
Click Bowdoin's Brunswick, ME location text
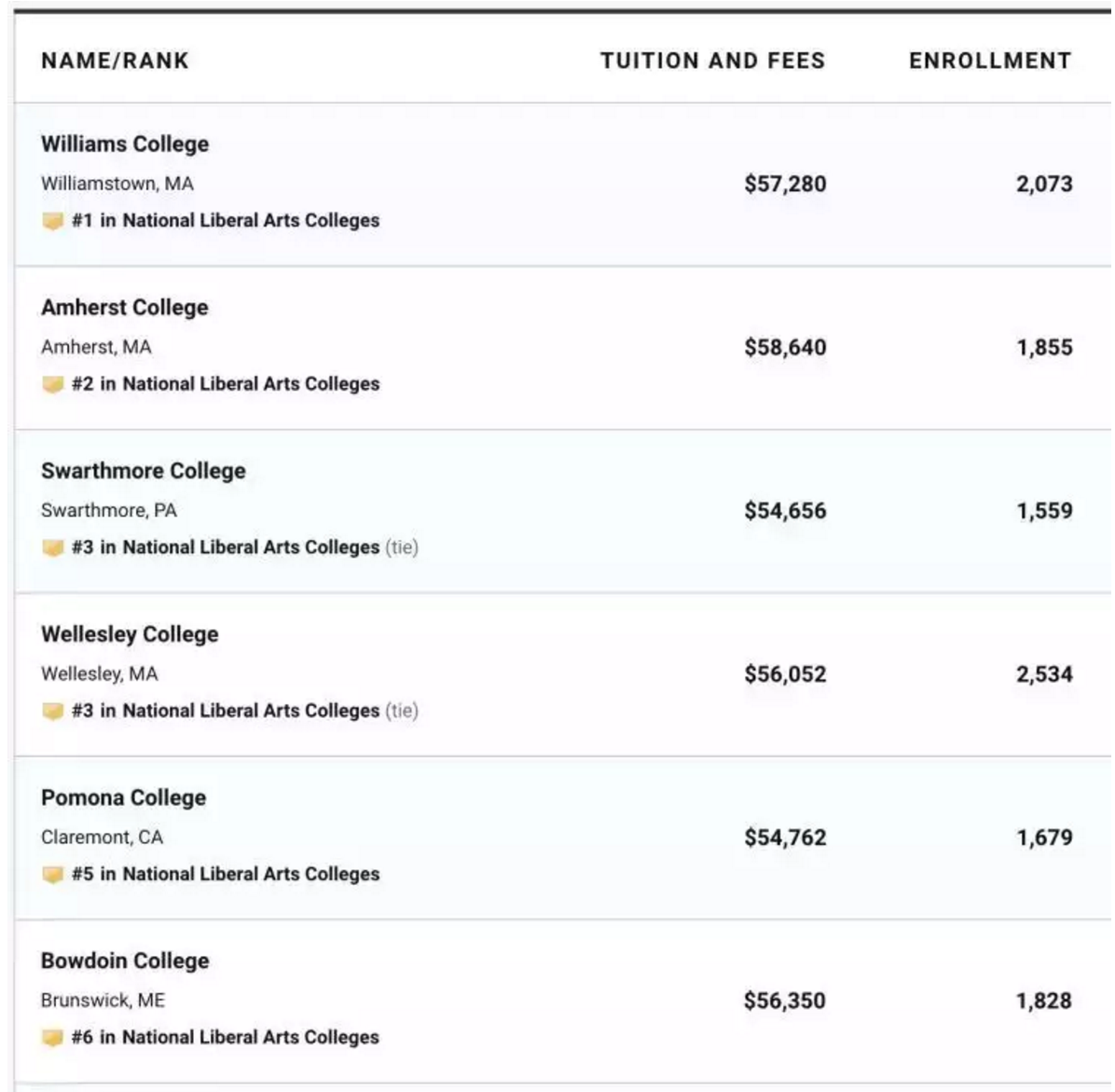(x=103, y=1001)
